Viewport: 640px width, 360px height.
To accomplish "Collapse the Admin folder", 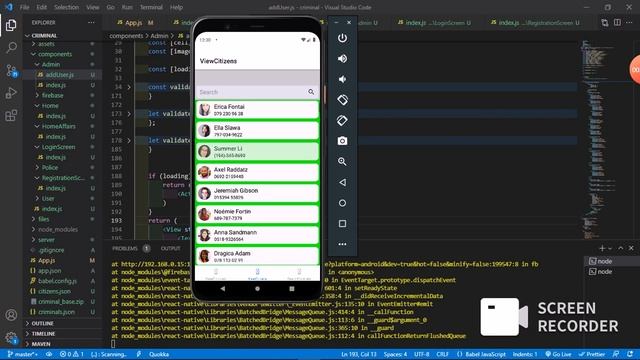I will (37, 64).
